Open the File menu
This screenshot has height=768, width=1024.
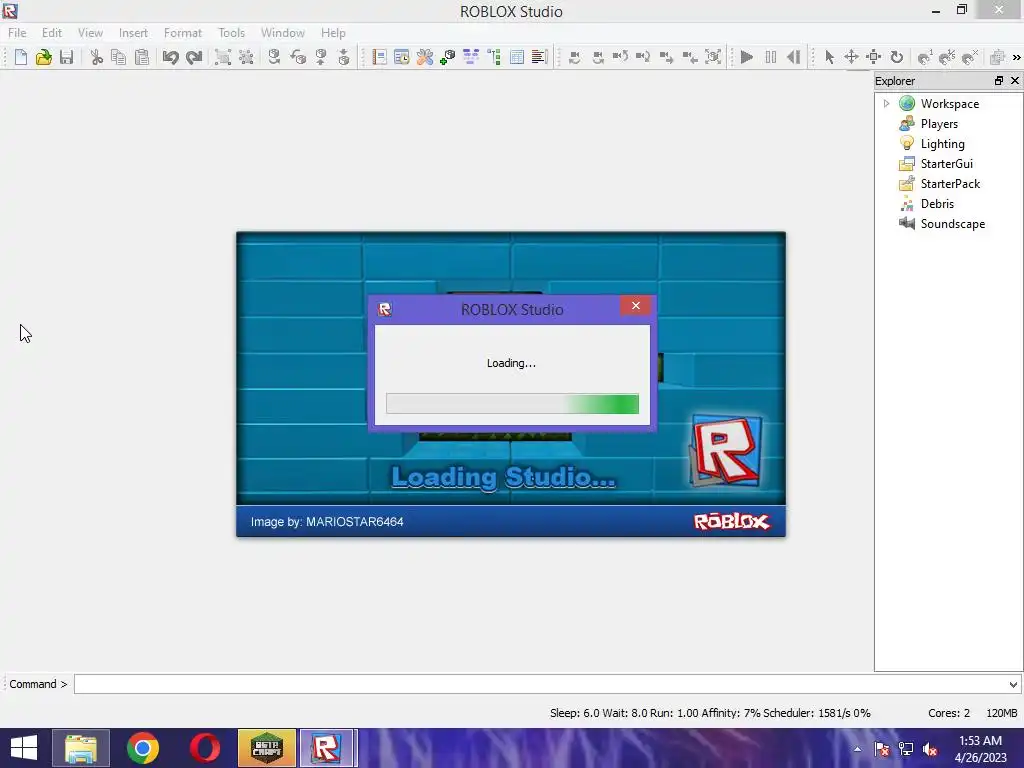pos(17,33)
